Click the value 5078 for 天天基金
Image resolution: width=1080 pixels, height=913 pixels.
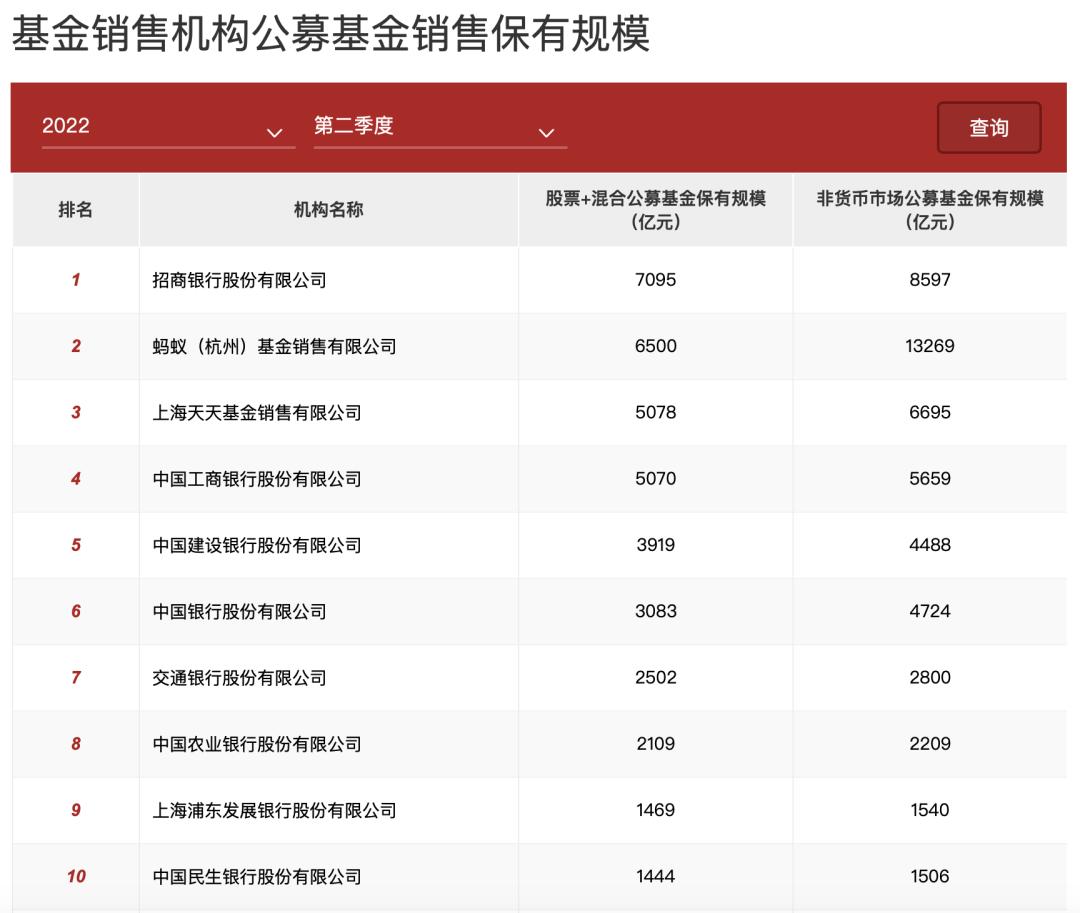655,412
